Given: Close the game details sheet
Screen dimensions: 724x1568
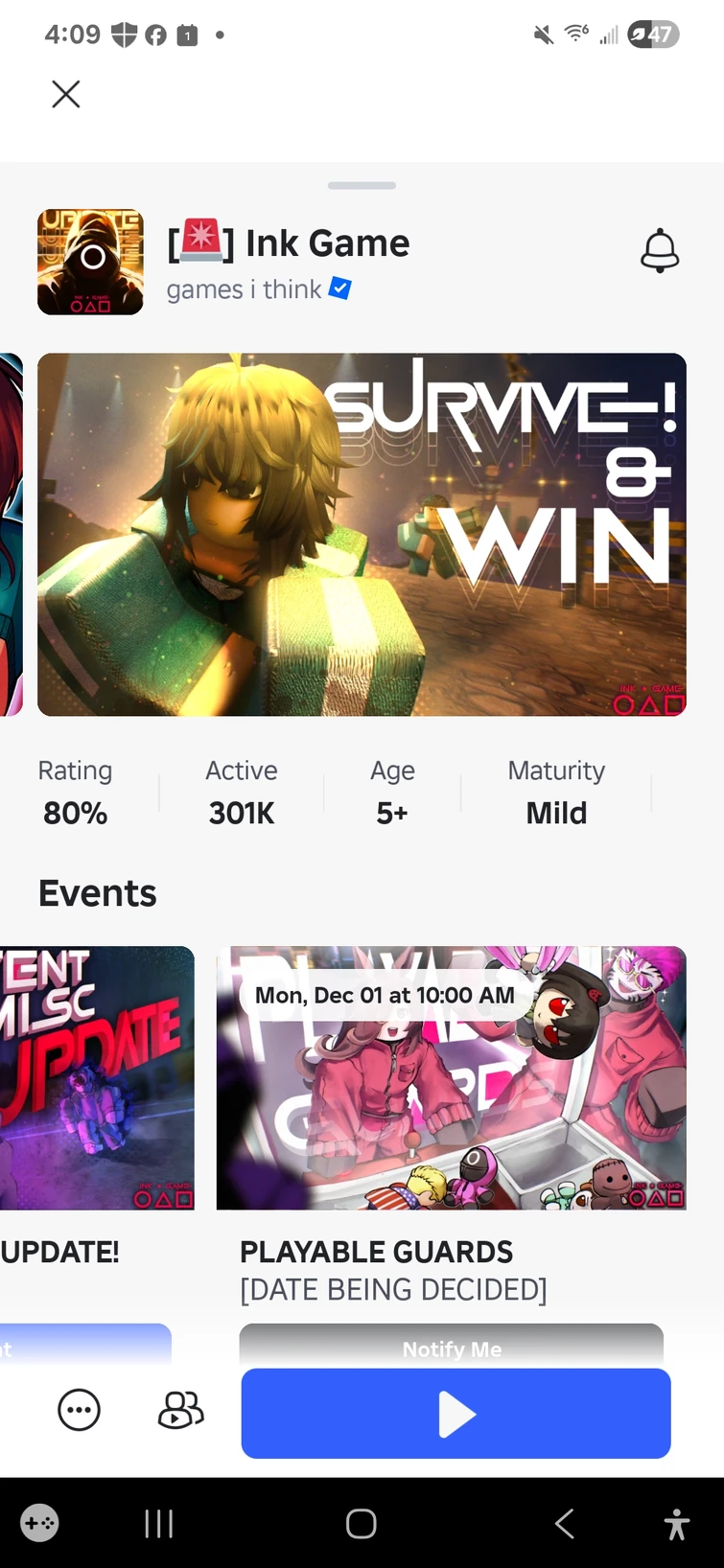Looking at the screenshot, I should [66, 94].
